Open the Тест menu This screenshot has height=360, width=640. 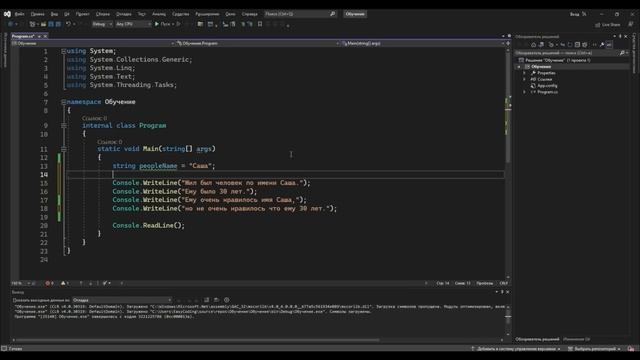(142, 14)
